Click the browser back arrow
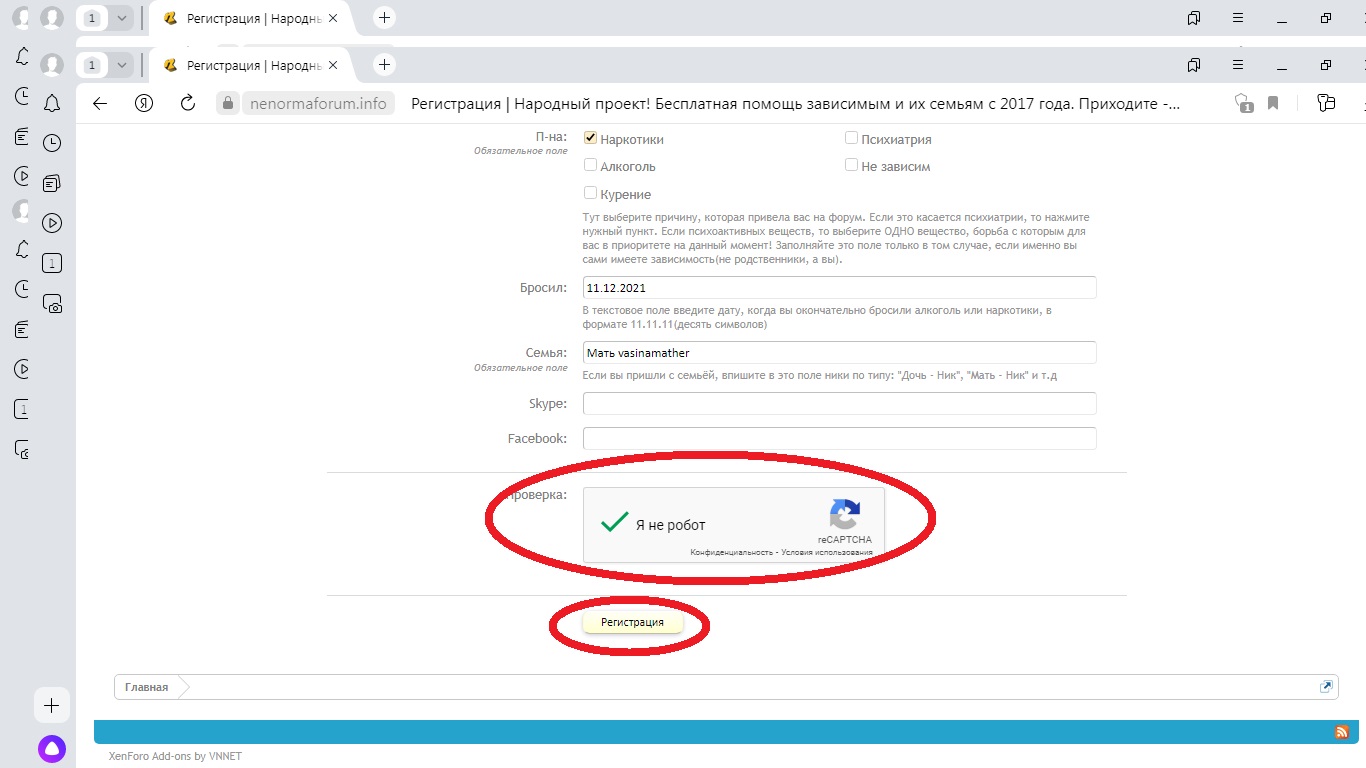 click(99, 103)
